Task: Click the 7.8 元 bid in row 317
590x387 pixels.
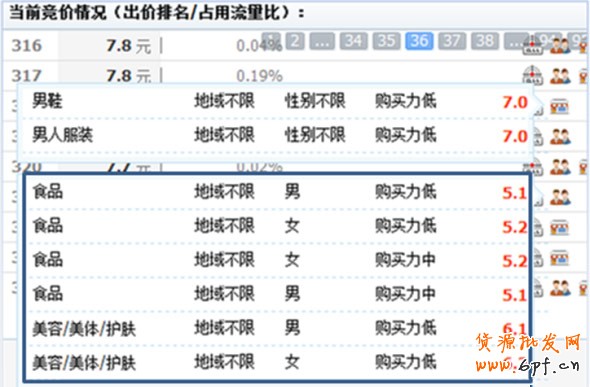Action: click(128, 76)
